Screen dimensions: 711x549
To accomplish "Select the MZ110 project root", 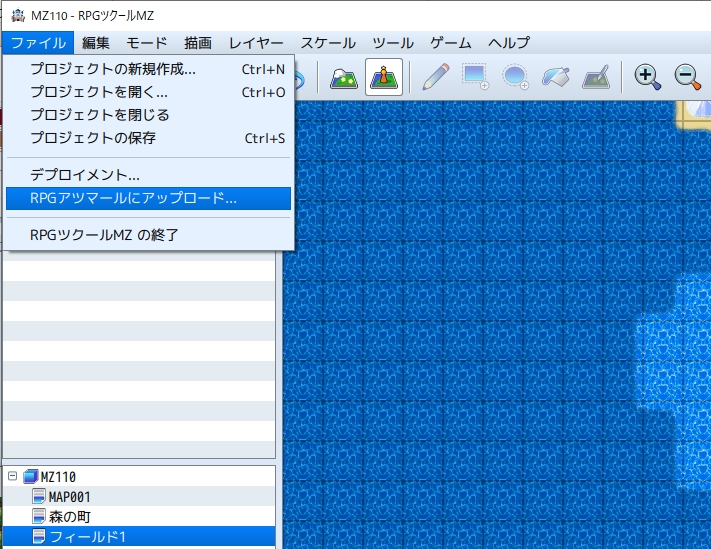I will (x=58, y=477).
